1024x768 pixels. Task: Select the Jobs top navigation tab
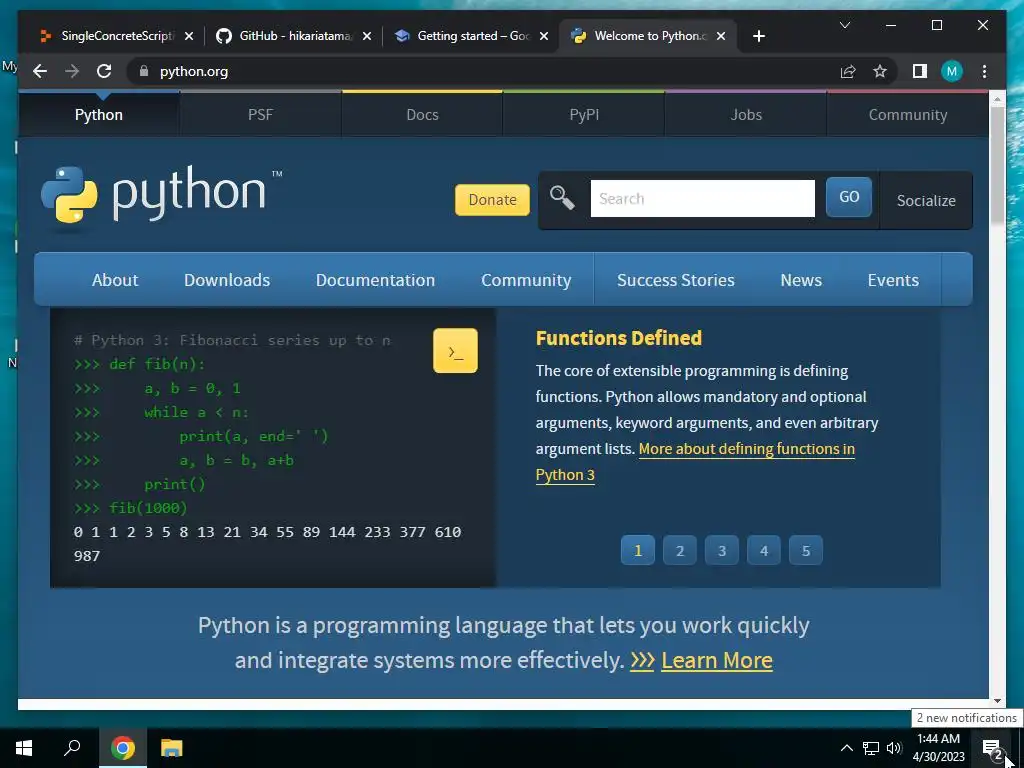pos(746,115)
